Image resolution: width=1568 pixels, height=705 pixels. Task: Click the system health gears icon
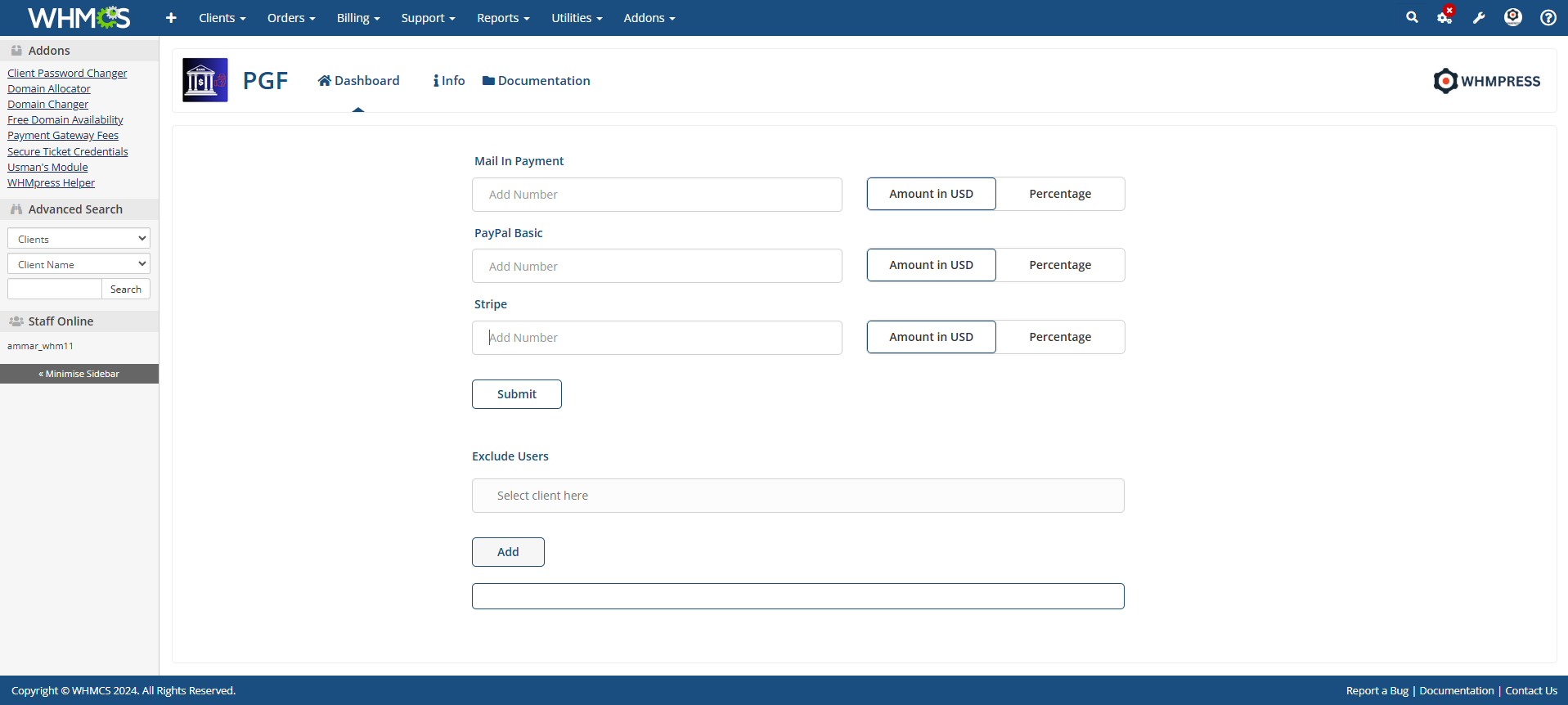tap(1444, 17)
